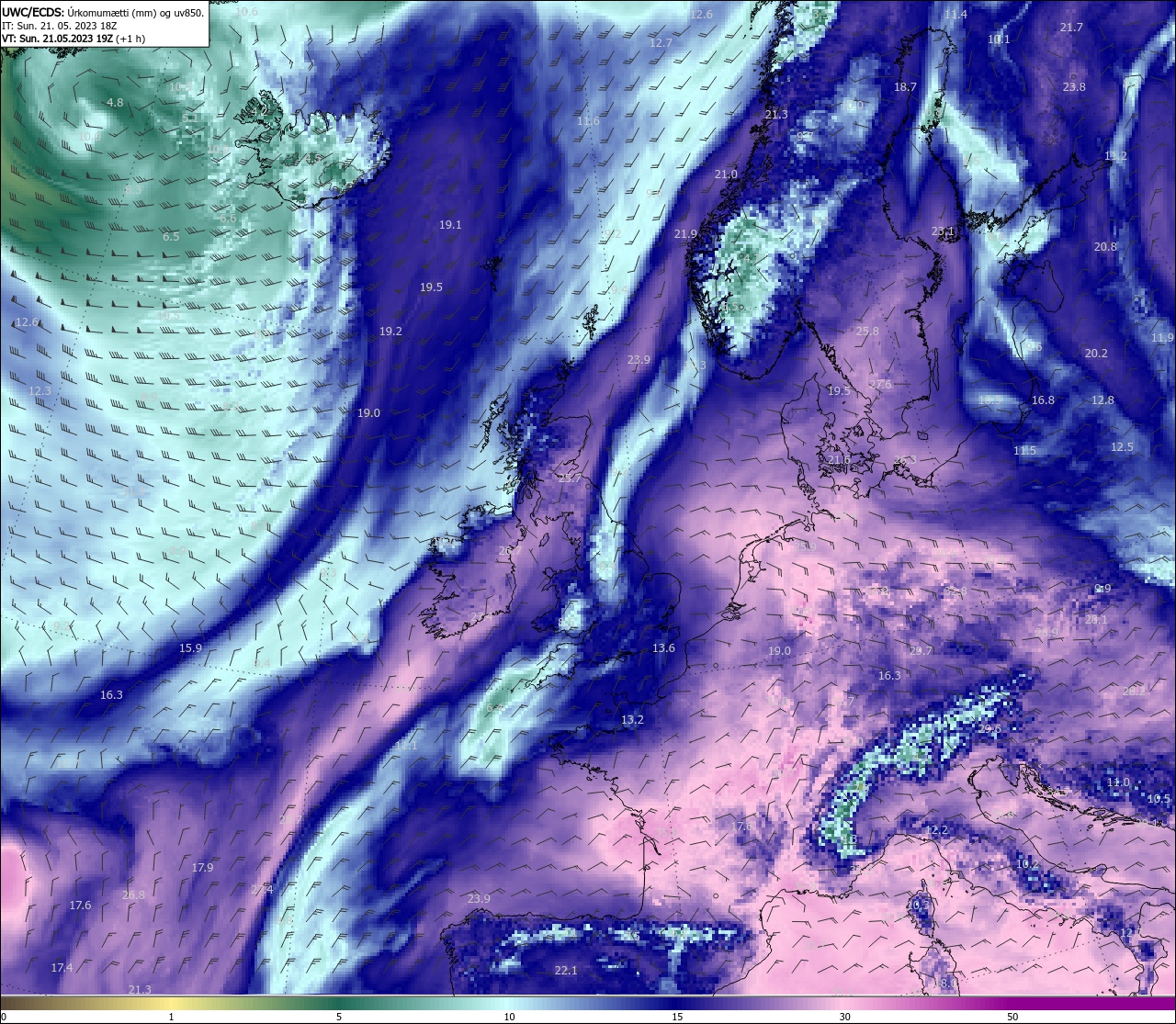
Task: Click the 29.7 value on the map
Action: click(921, 651)
